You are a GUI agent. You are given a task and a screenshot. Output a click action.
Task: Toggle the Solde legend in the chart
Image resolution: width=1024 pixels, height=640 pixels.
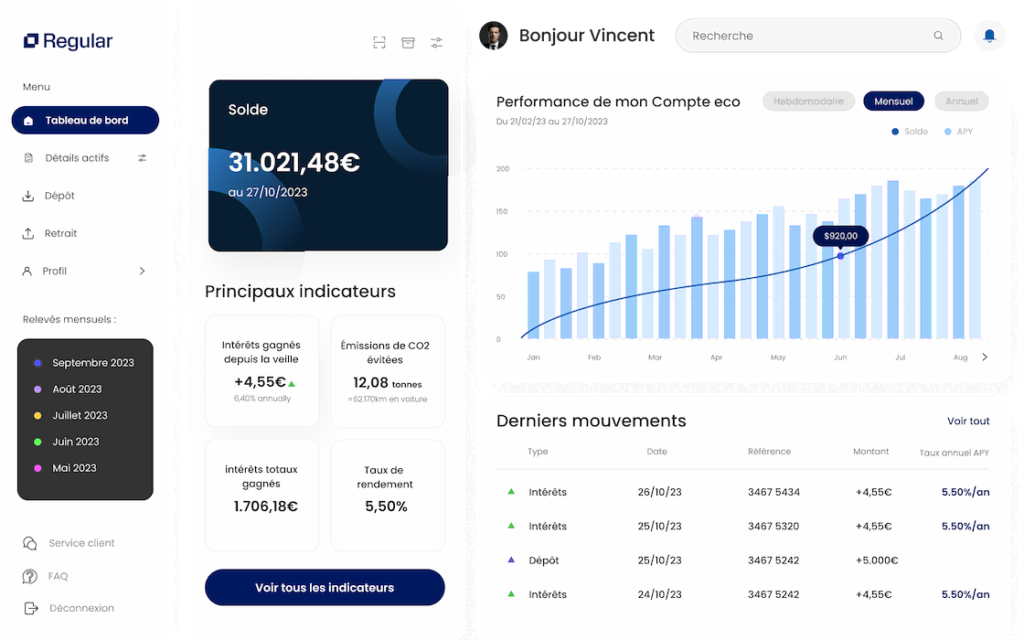click(908, 131)
